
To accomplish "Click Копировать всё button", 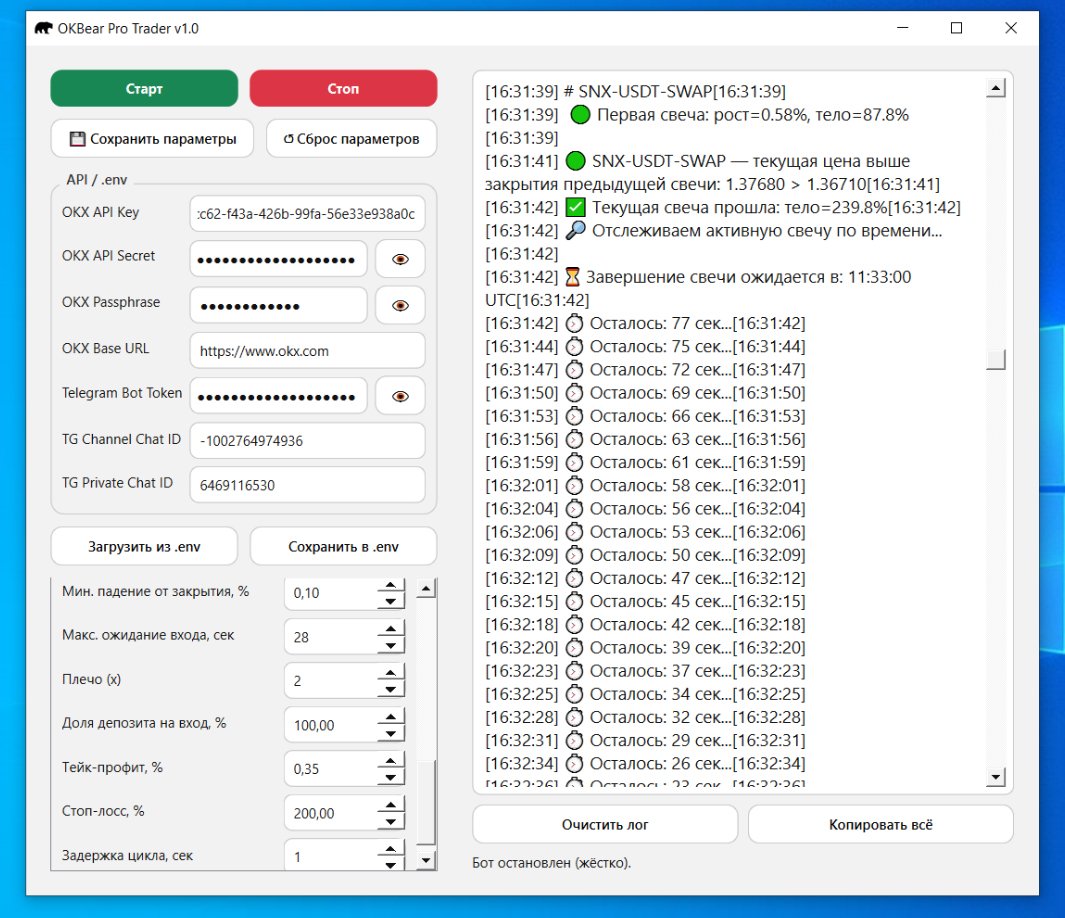I will [x=880, y=825].
